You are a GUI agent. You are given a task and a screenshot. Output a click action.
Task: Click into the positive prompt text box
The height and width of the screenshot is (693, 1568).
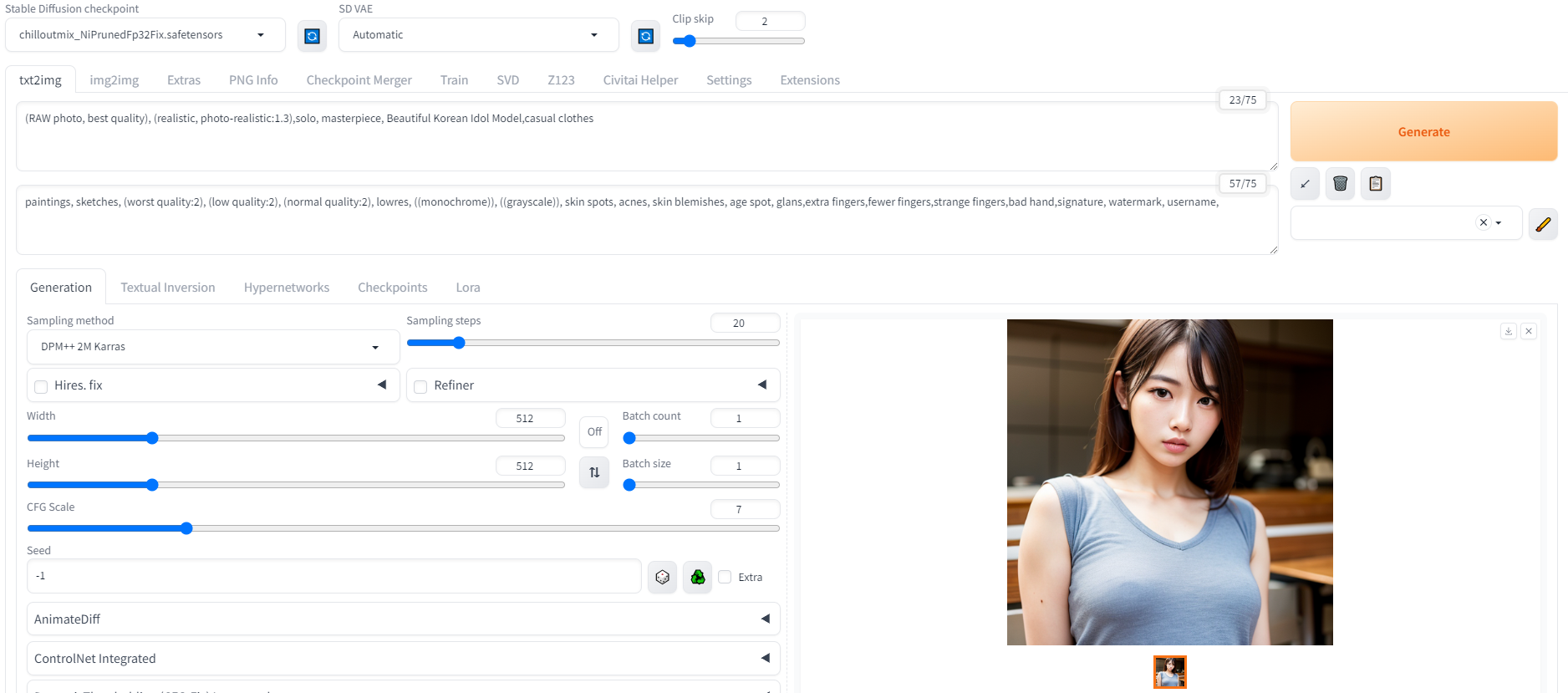[647, 136]
